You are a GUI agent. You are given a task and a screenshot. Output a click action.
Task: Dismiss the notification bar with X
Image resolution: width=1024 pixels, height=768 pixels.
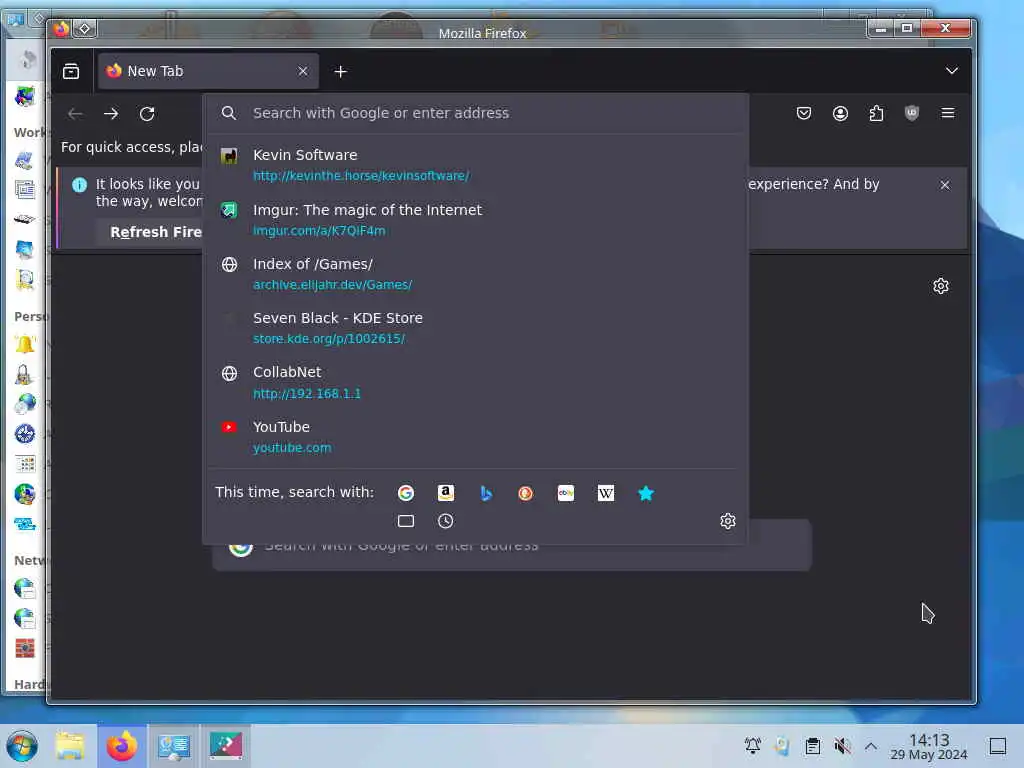coord(944,185)
